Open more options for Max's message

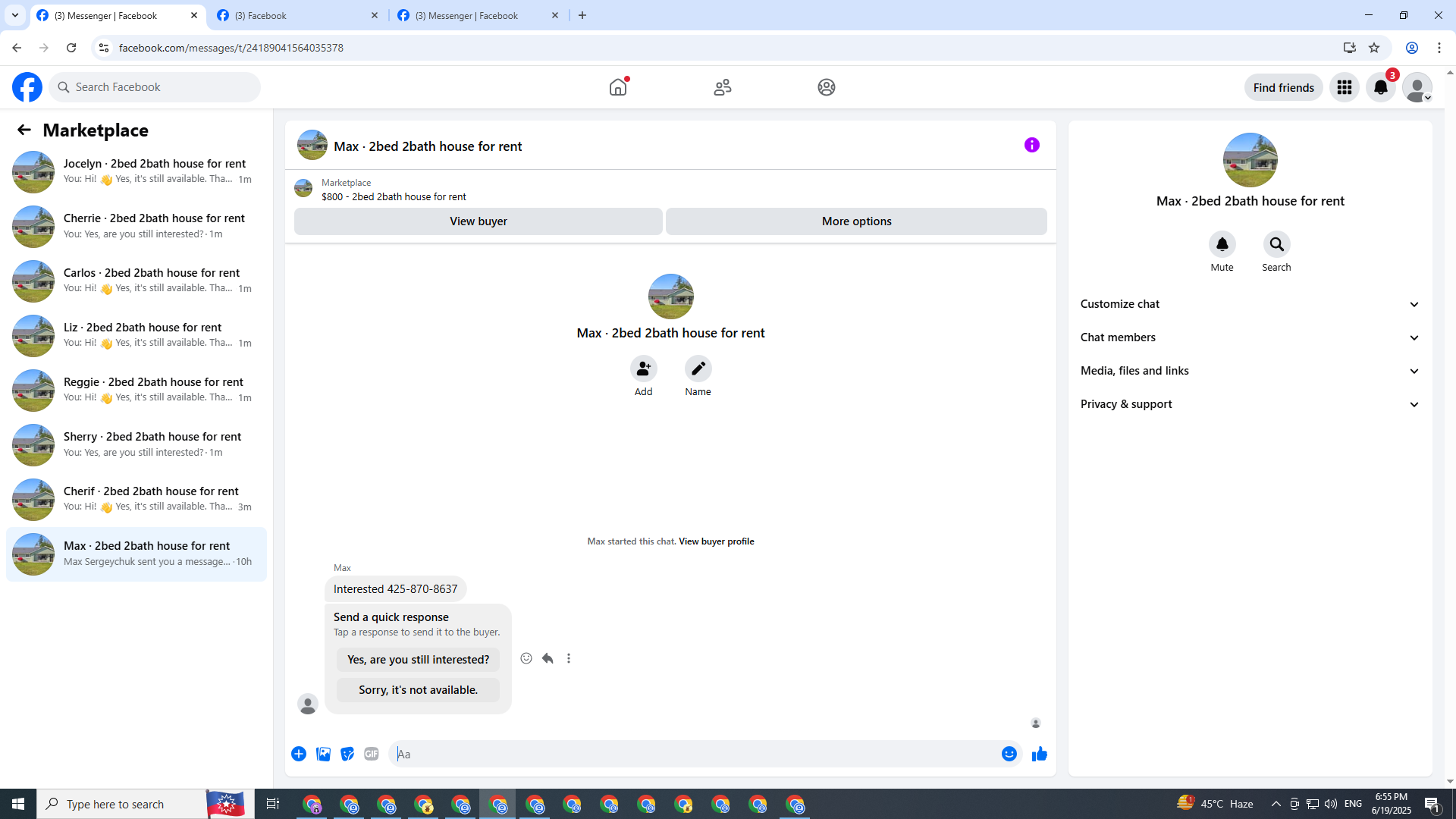pos(569,658)
